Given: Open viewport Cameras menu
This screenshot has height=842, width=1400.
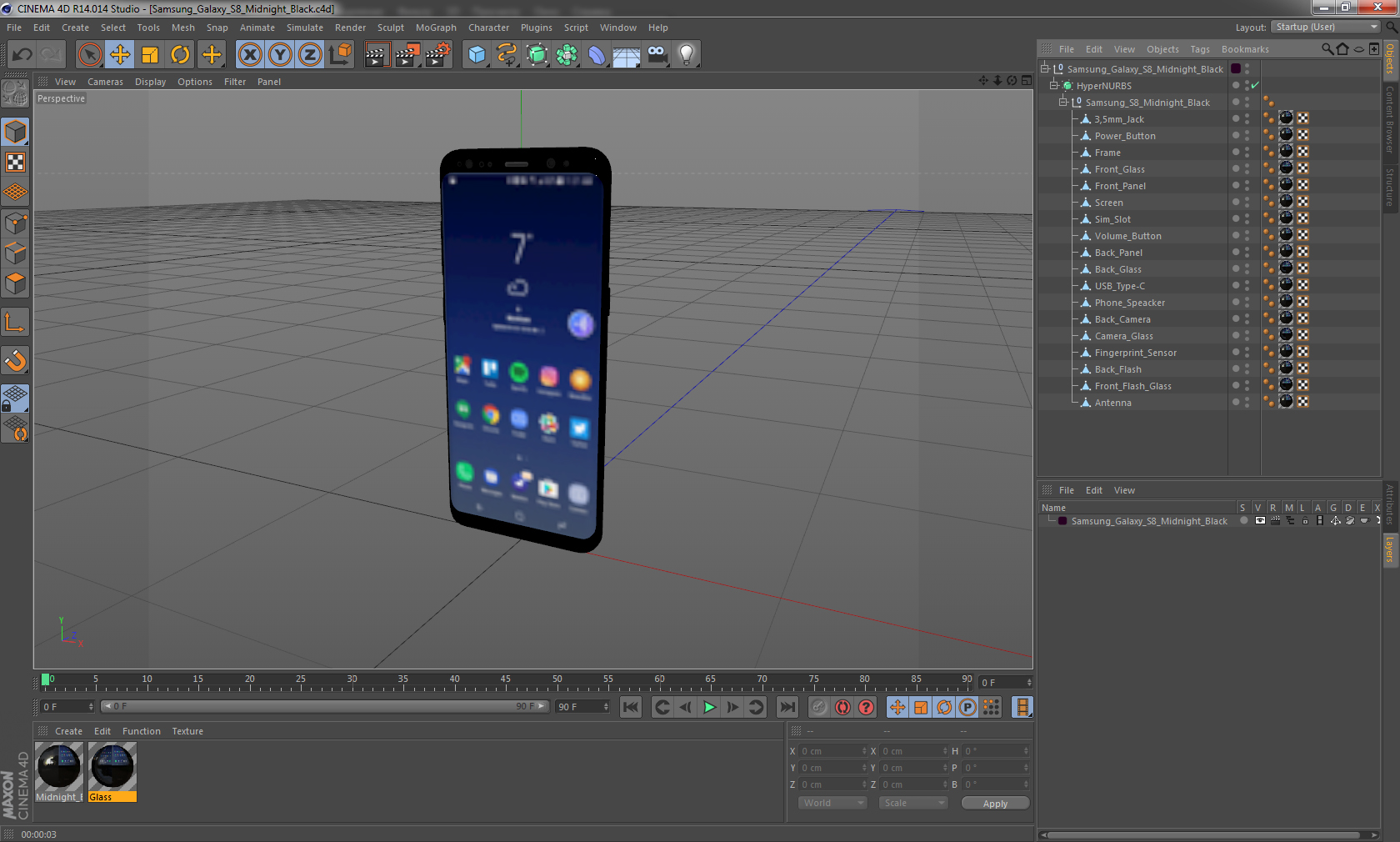Looking at the screenshot, I should (105, 82).
